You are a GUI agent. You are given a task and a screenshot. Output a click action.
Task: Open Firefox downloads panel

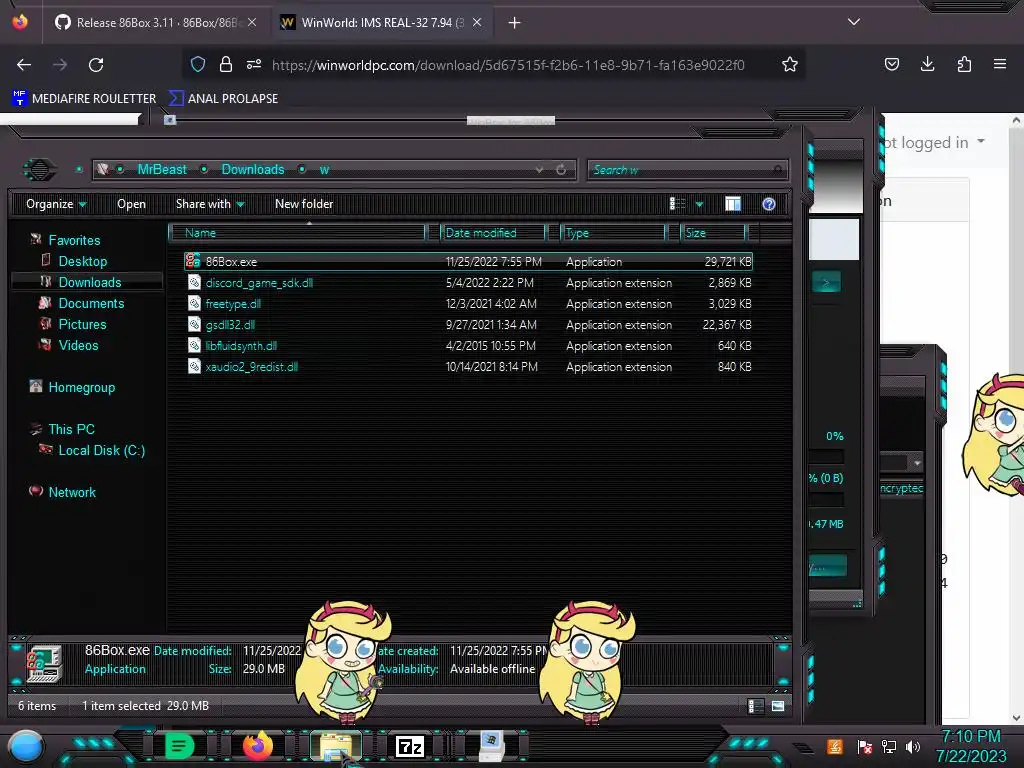click(x=927, y=64)
